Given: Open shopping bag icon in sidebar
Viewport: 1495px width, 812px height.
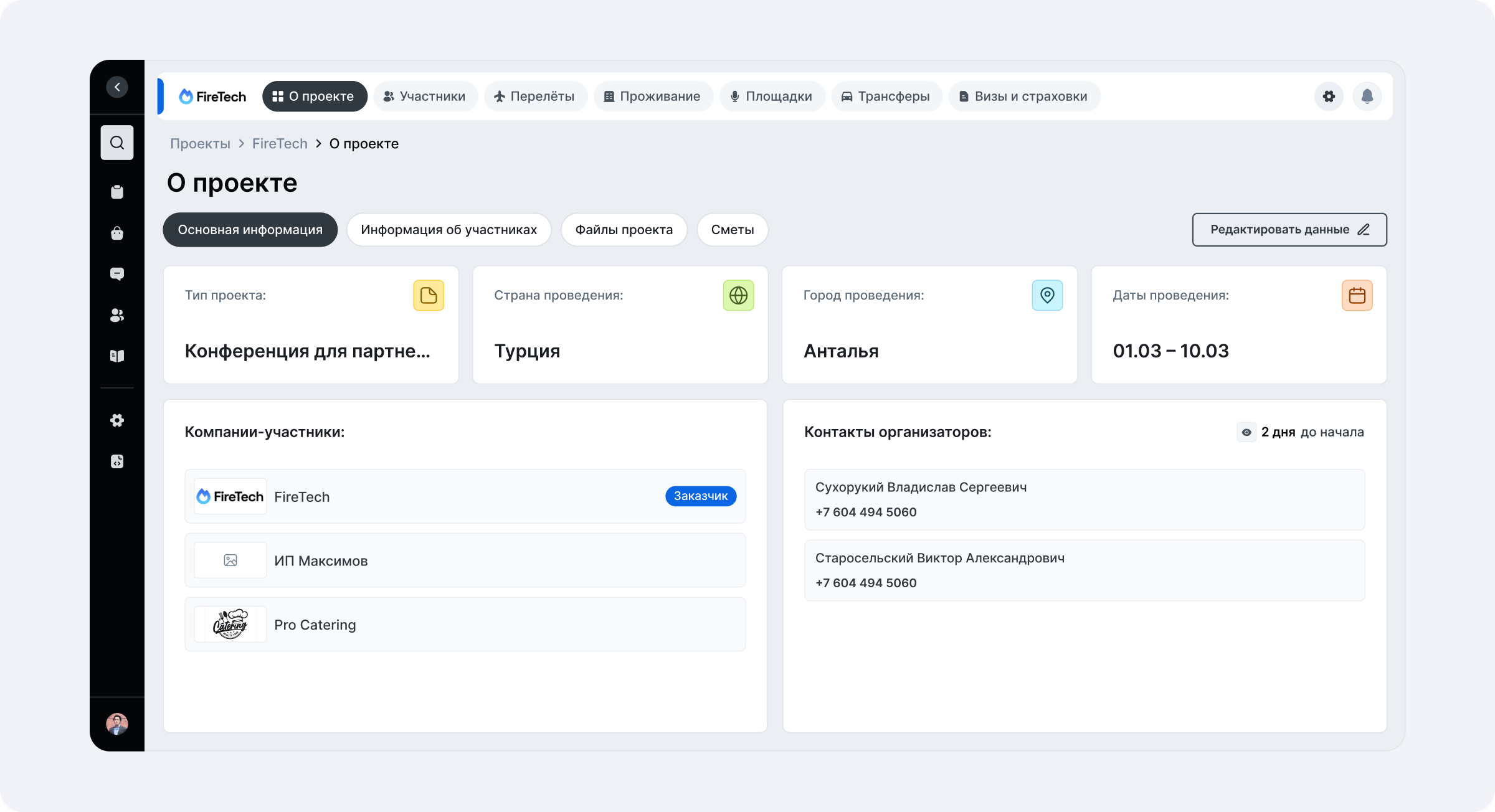Looking at the screenshot, I should click(117, 234).
